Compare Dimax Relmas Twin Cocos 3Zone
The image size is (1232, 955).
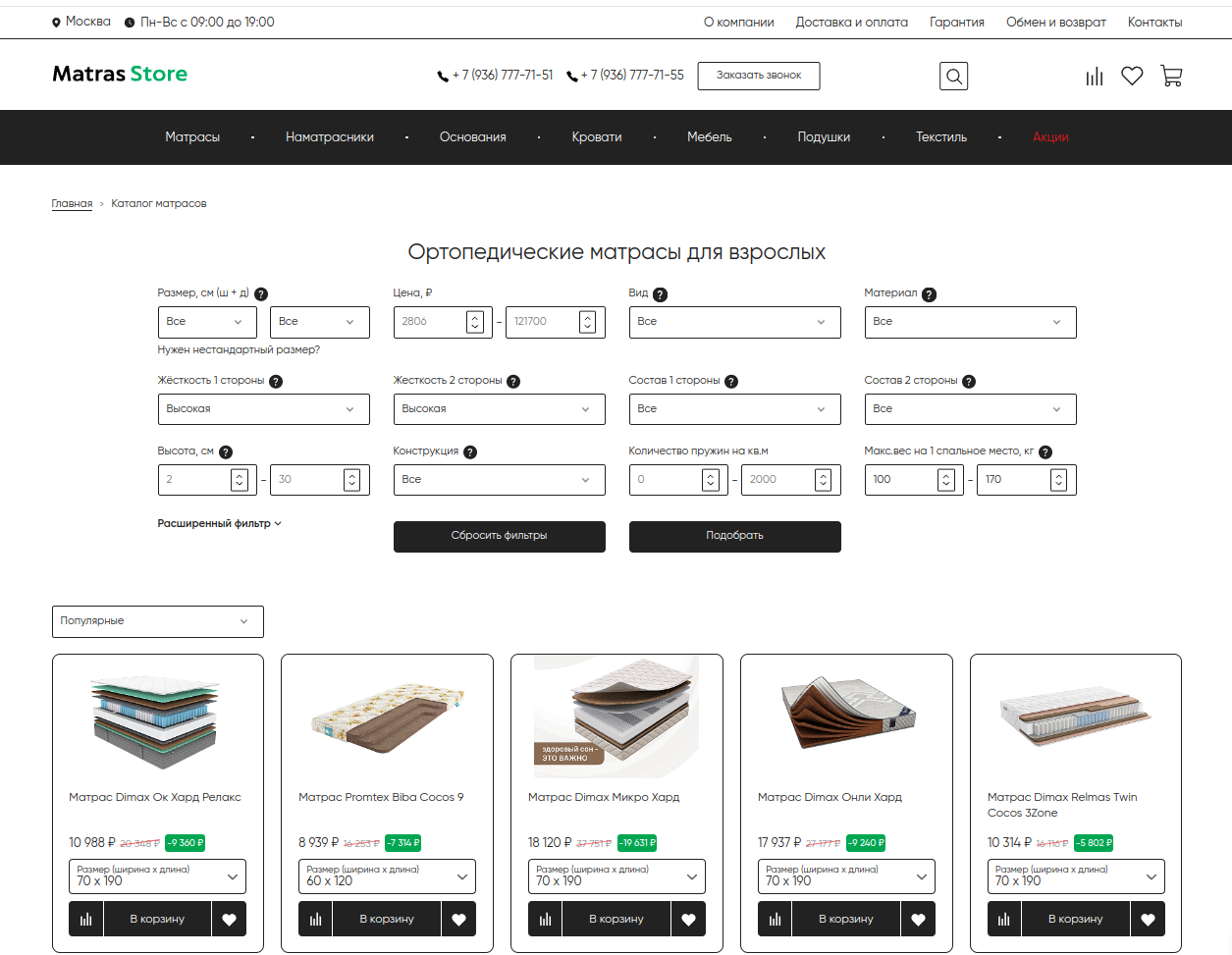(1004, 919)
